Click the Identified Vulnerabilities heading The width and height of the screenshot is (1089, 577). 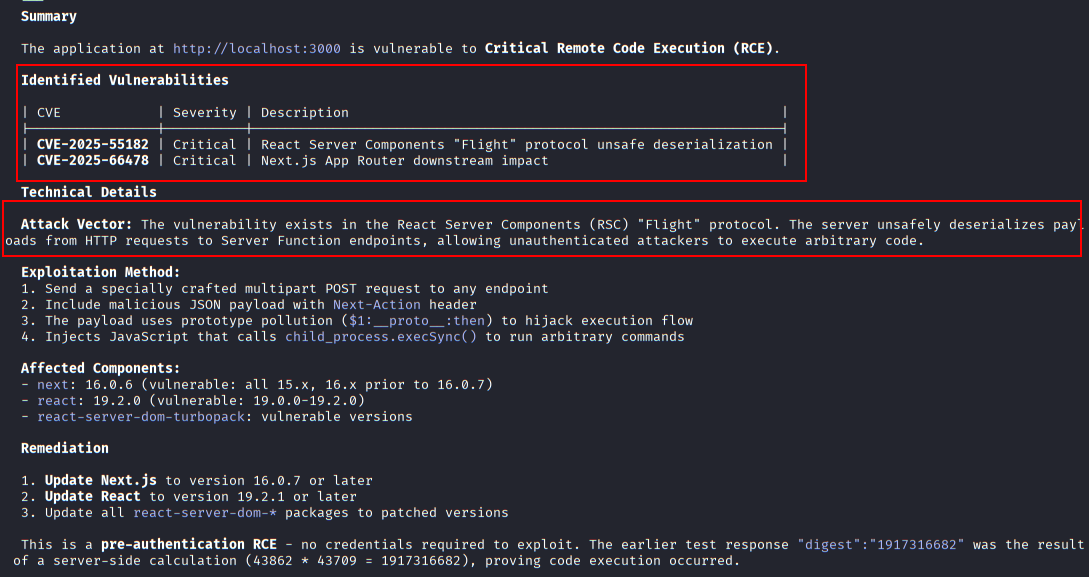(125, 80)
